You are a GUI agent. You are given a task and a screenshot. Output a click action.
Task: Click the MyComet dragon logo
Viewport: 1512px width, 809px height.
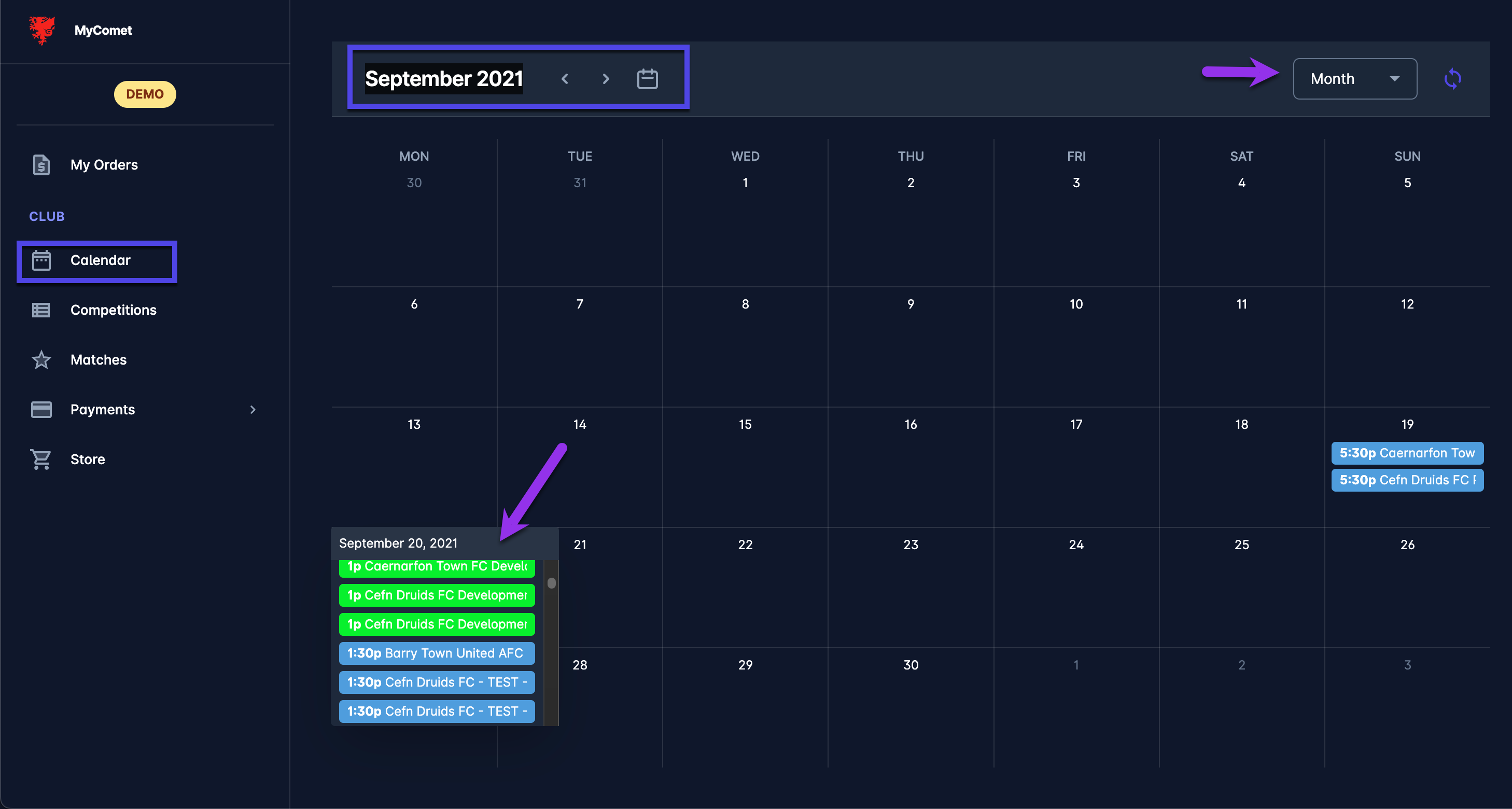[41, 30]
